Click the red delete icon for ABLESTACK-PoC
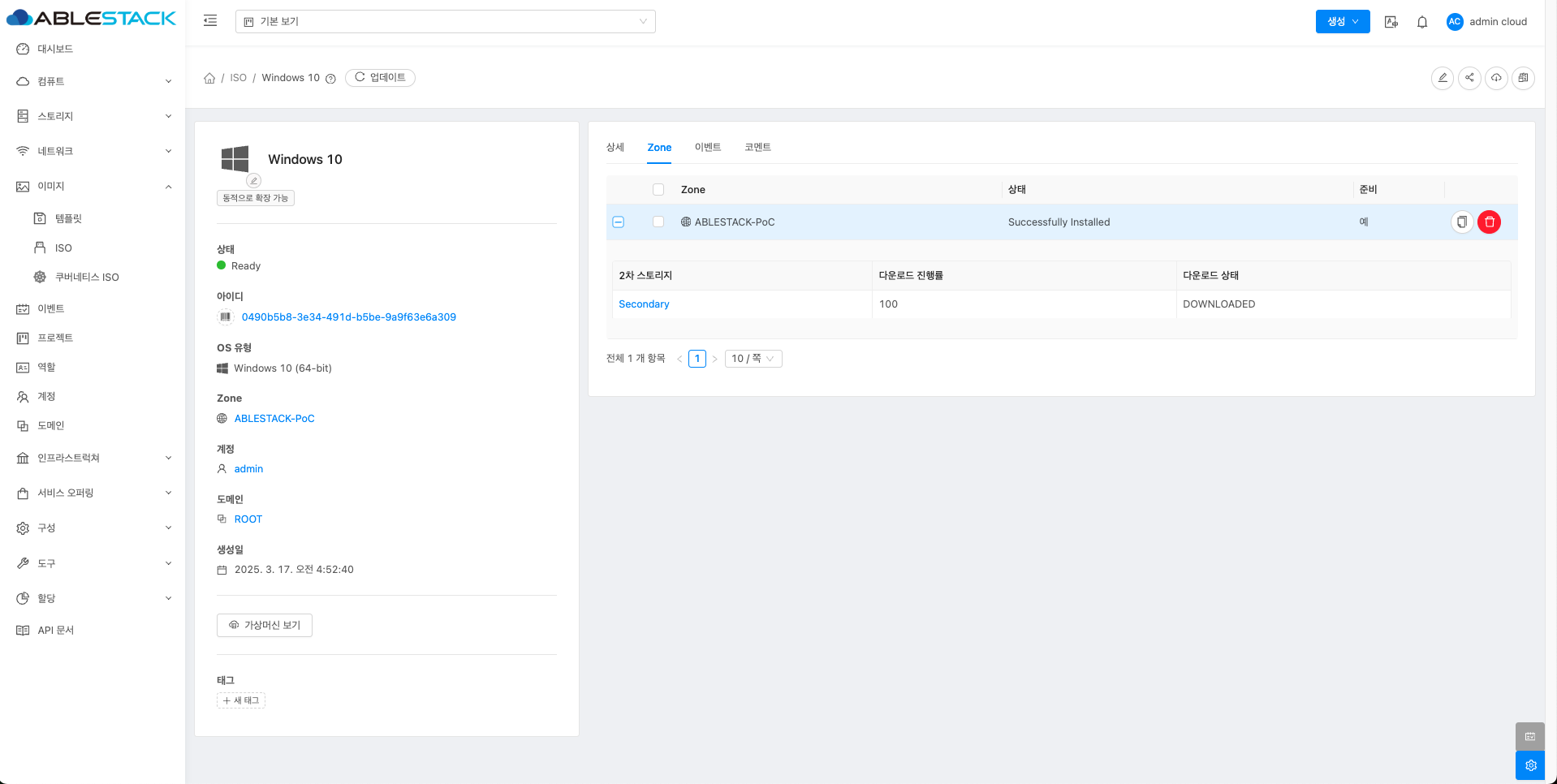The height and width of the screenshot is (784, 1557). [x=1489, y=222]
